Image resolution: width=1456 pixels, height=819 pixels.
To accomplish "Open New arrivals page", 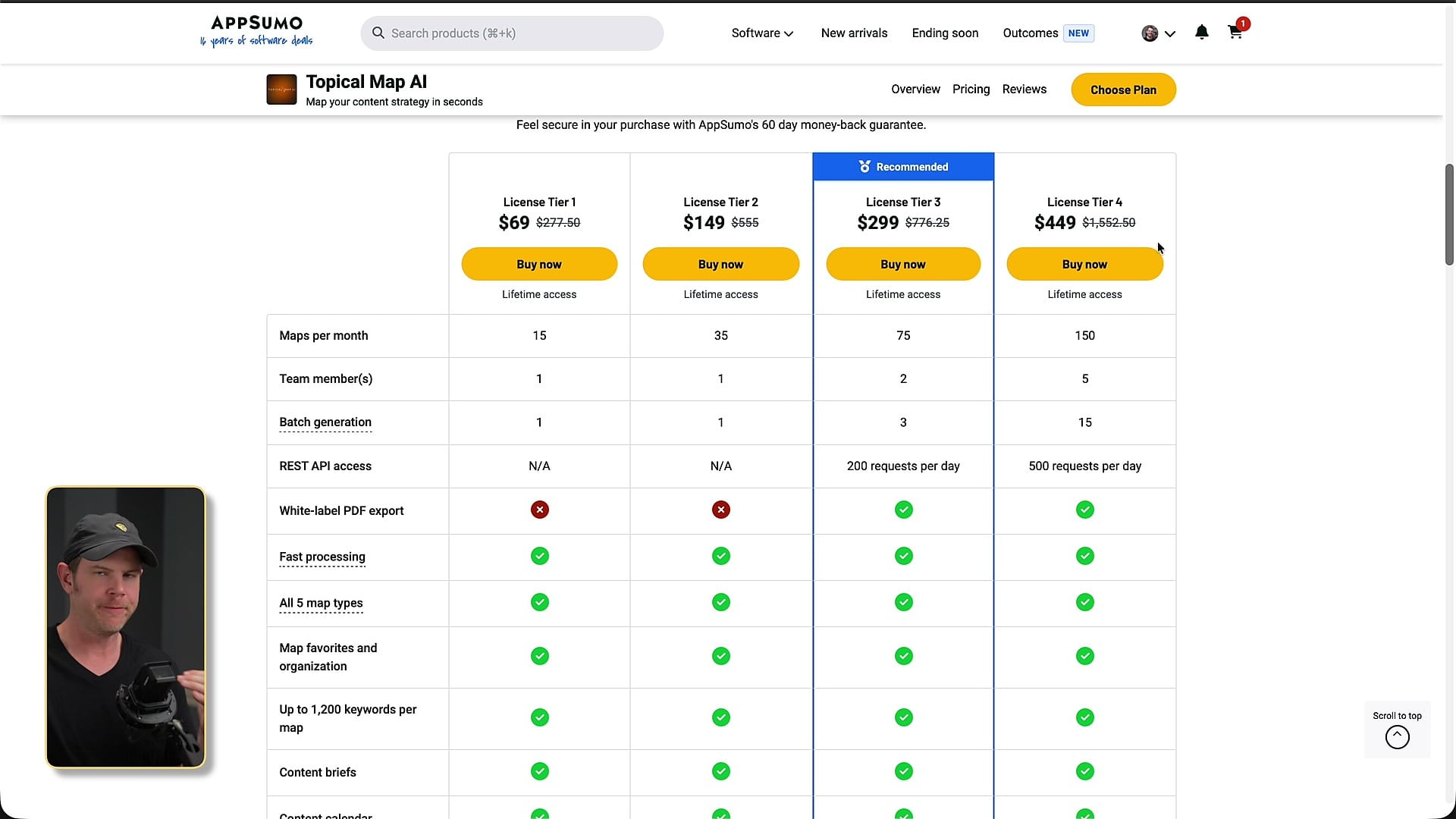I will point(854,33).
